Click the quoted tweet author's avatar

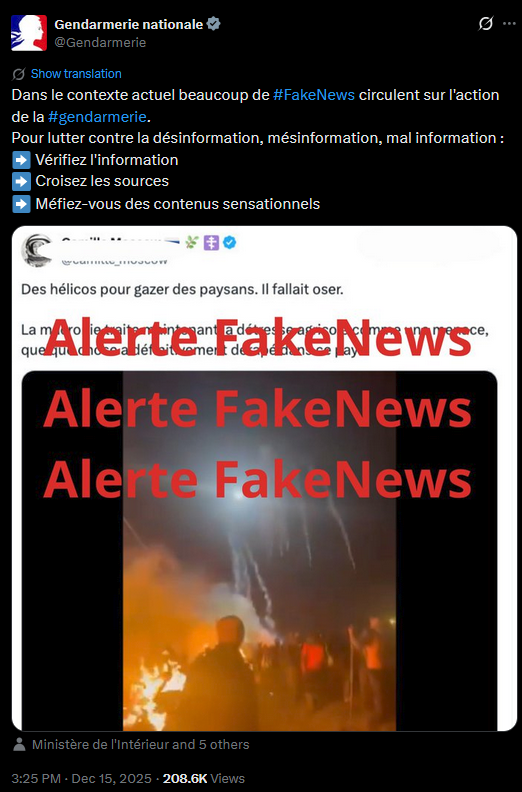[x=37, y=251]
